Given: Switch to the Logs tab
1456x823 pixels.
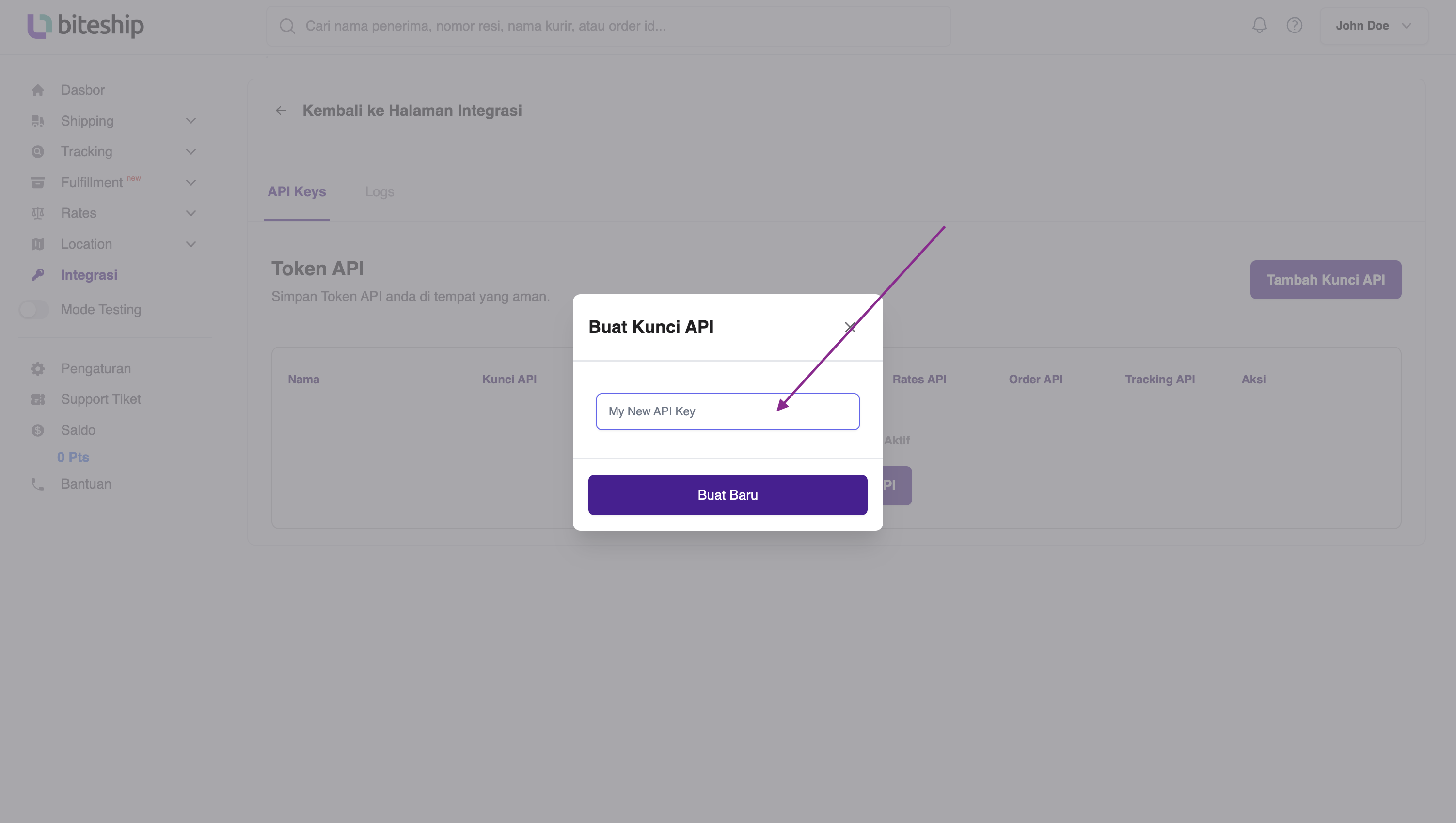Looking at the screenshot, I should coord(379,191).
